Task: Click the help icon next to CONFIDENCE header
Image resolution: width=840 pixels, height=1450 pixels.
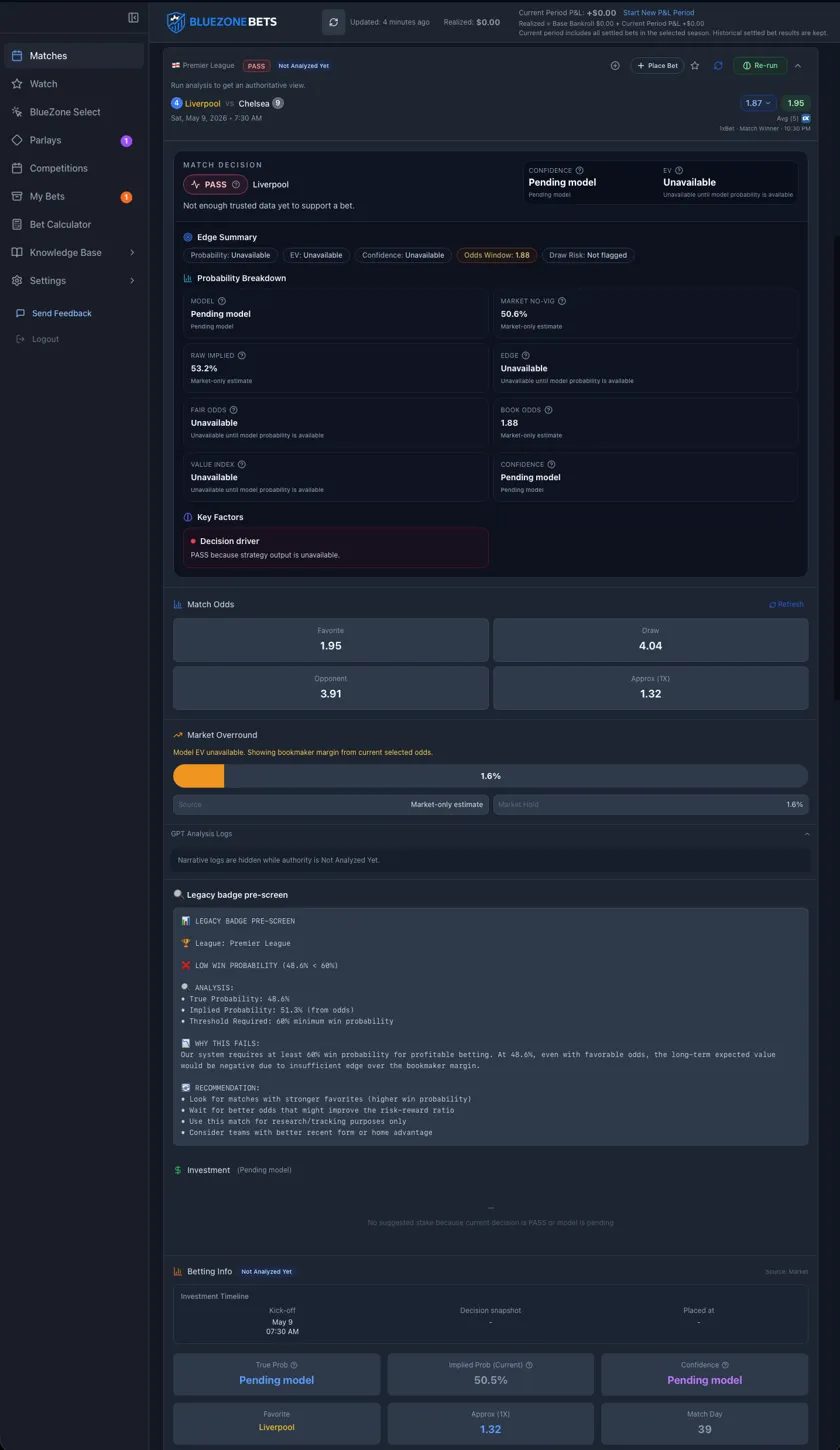Action: point(580,171)
